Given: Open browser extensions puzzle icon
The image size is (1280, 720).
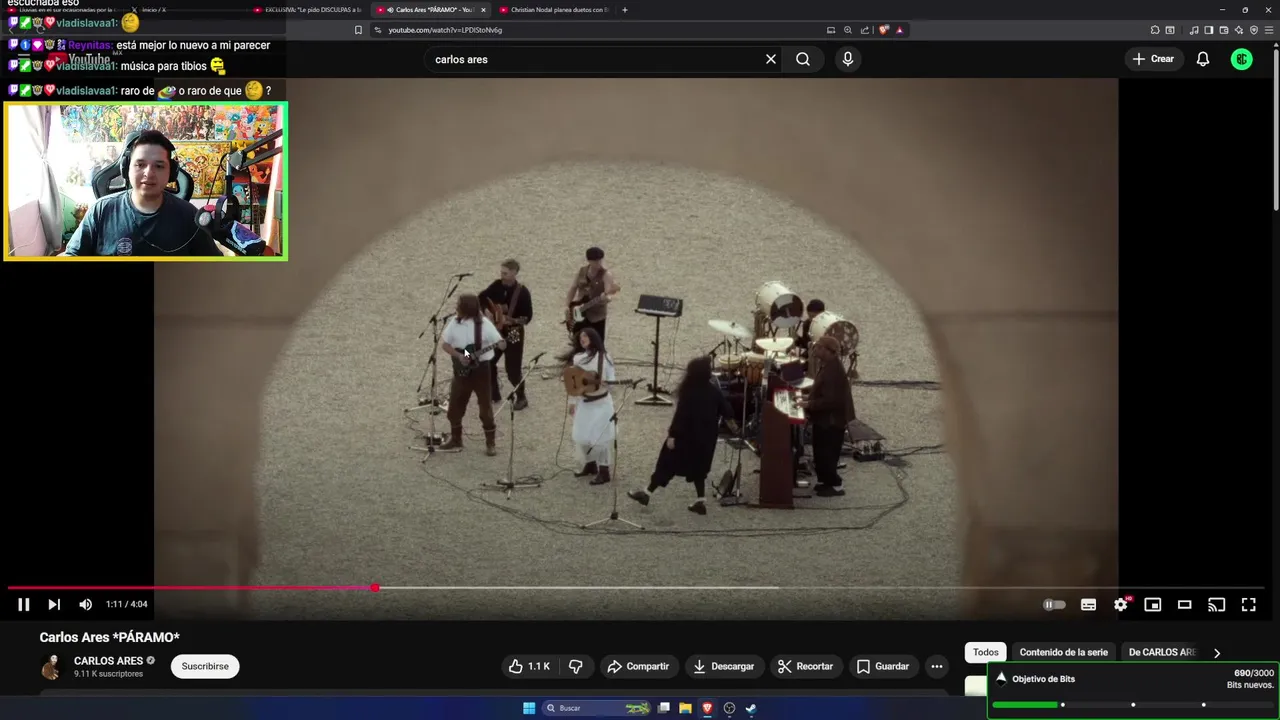Looking at the screenshot, I should point(1155,30).
